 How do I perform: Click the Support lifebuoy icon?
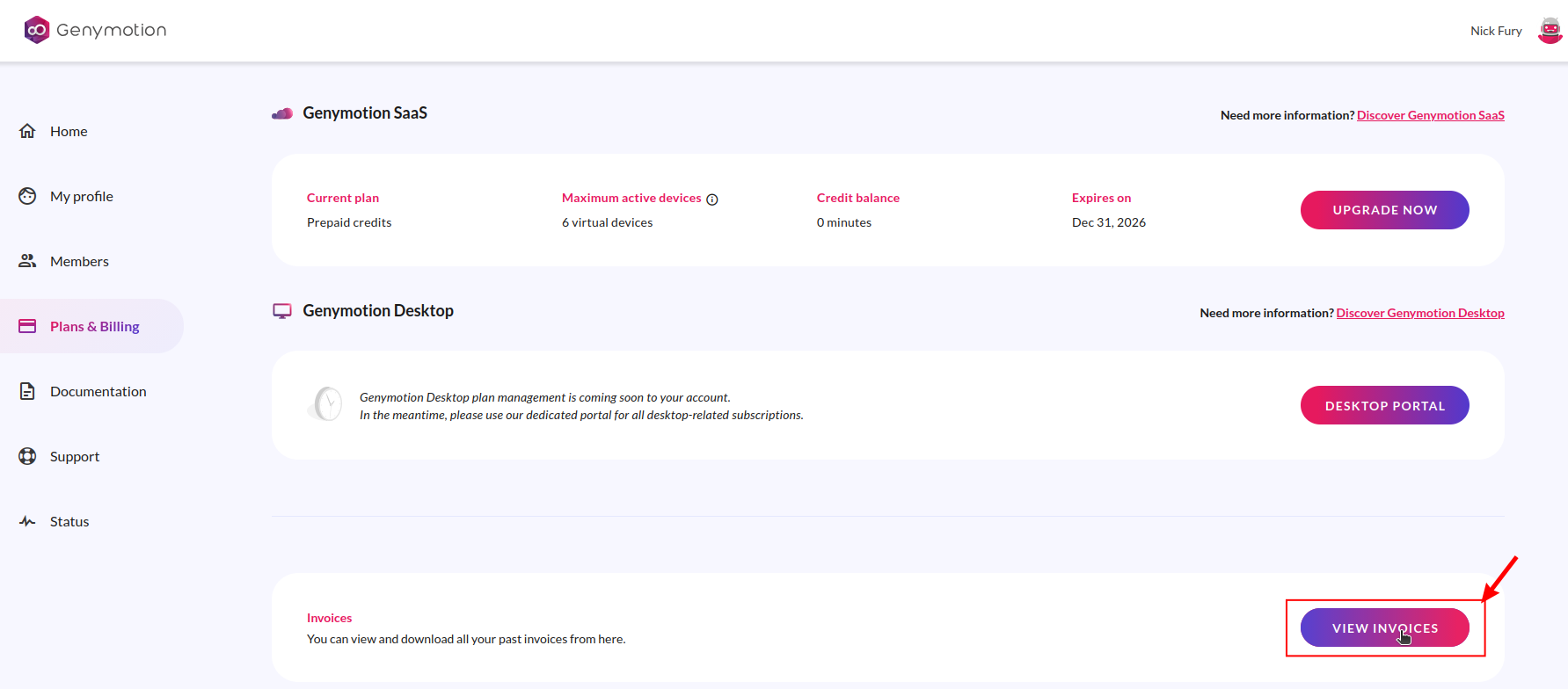click(x=27, y=456)
